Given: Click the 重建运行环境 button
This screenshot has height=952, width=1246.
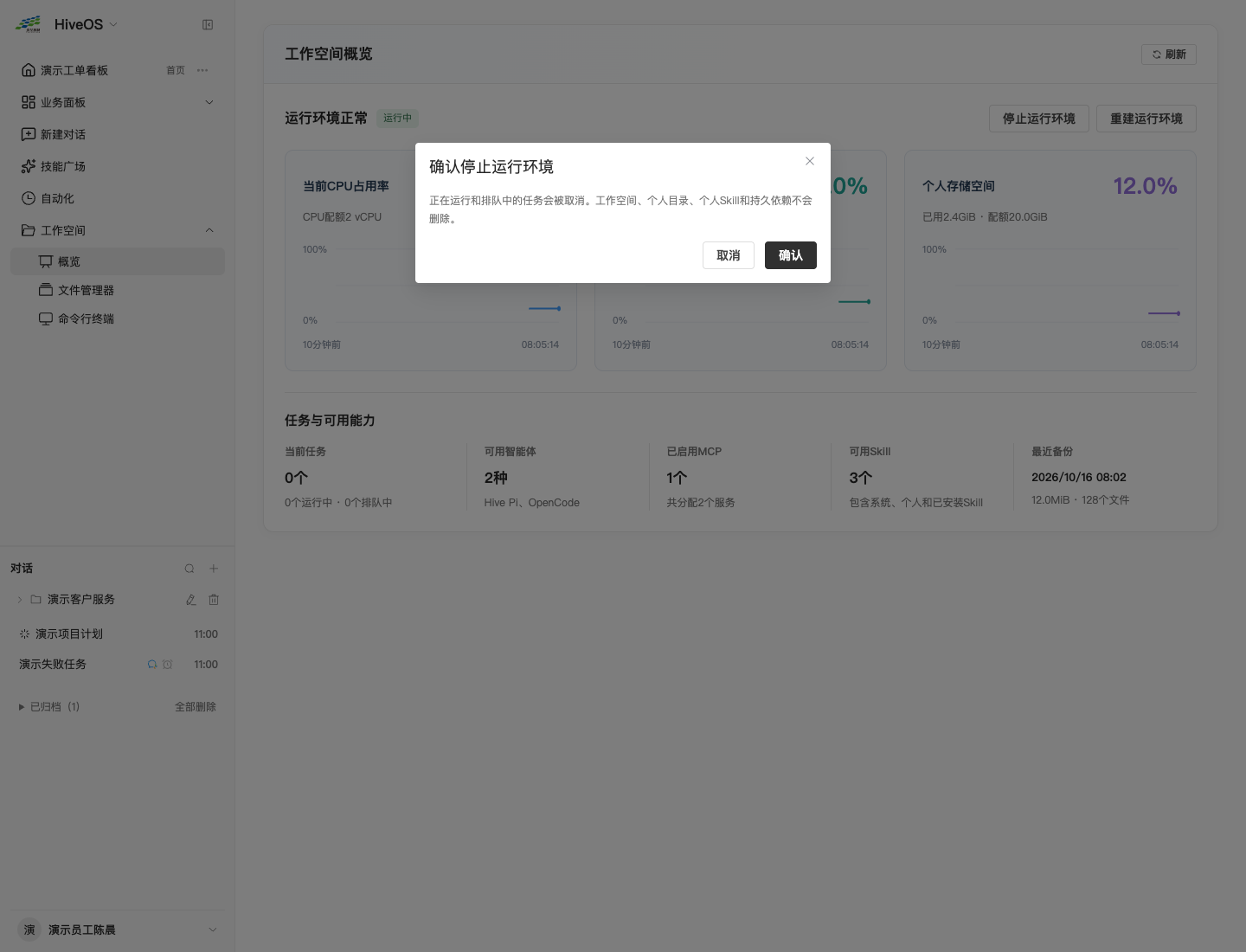Looking at the screenshot, I should pyautogui.click(x=1146, y=119).
